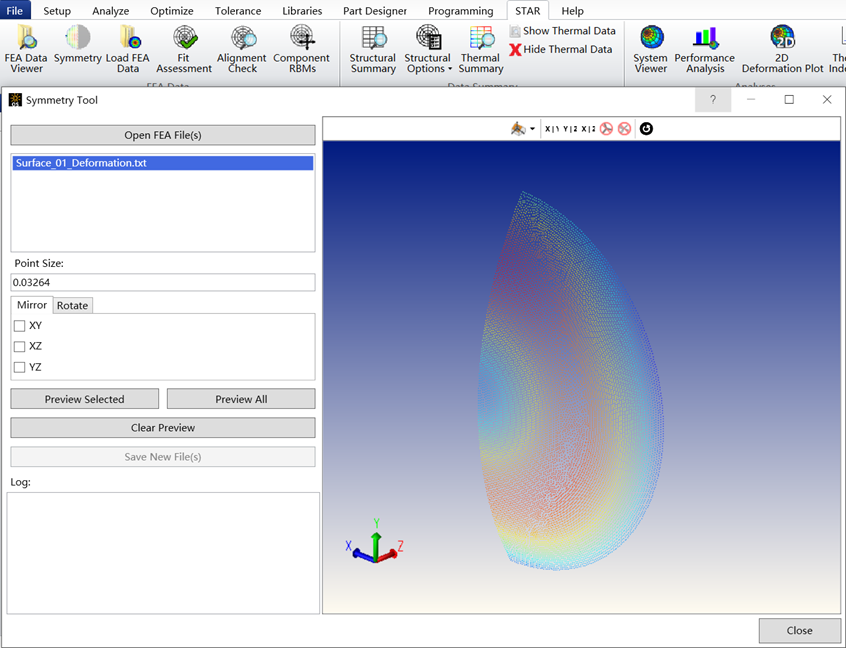Launch Performance Analysis
Viewport: 846px width, 648px height.
705,49
